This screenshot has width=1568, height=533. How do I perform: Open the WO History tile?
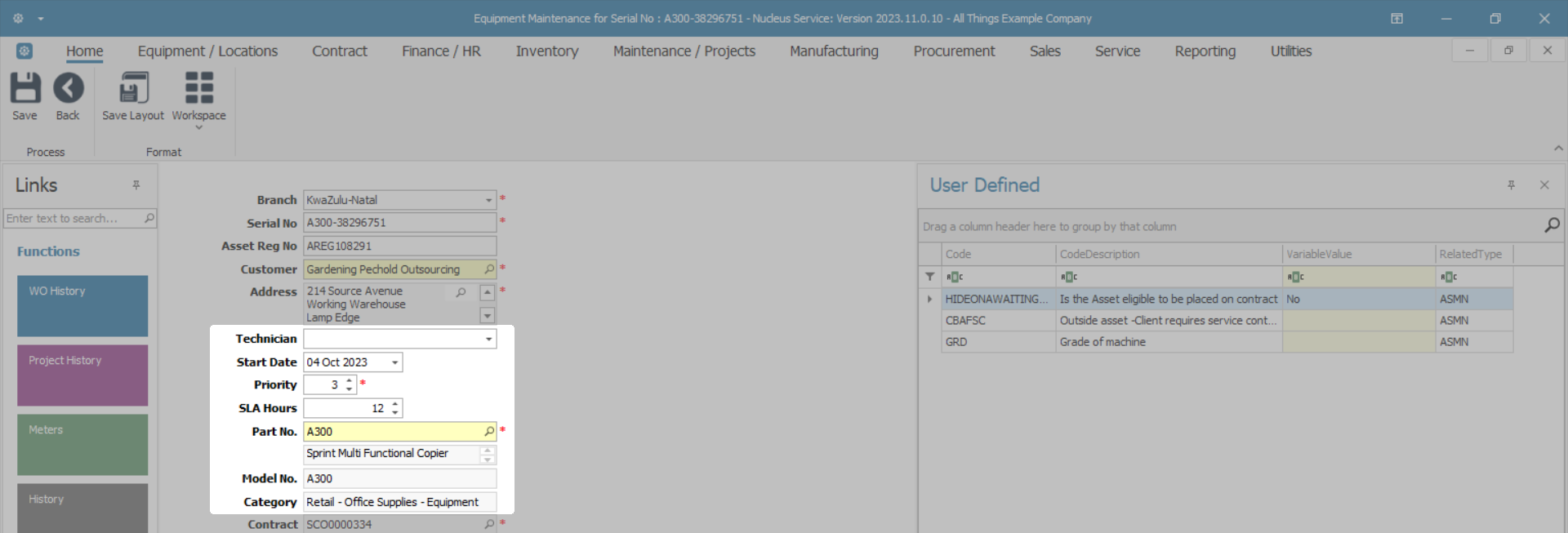coord(82,306)
